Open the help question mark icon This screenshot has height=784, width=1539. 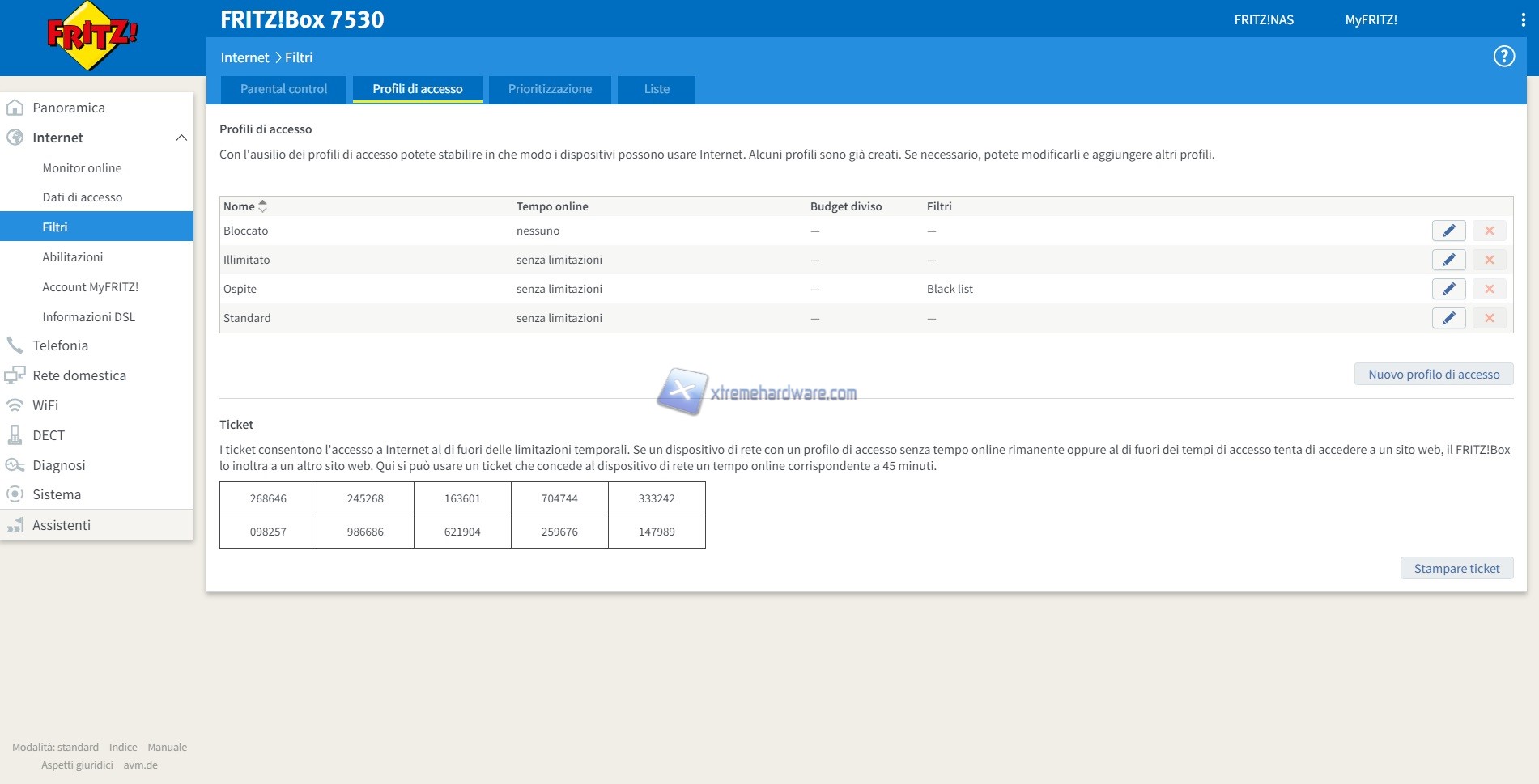coord(1503,57)
